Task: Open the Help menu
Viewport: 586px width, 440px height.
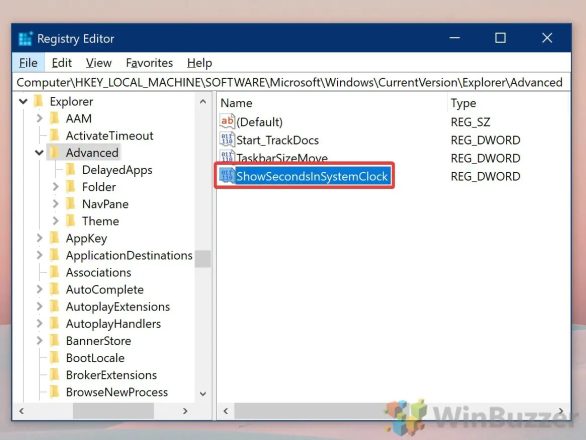Action: click(x=200, y=63)
